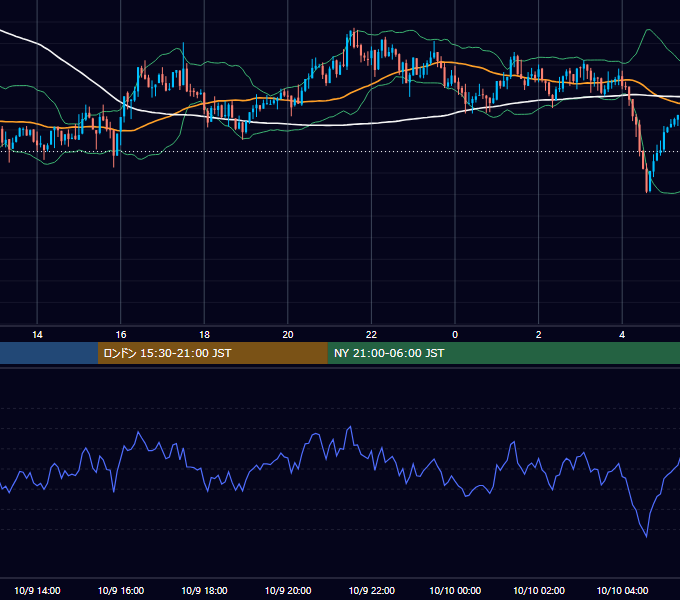The width and height of the screenshot is (680, 600).
Task: Click the 10/9 22:00 date label
Action: point(372,590)
